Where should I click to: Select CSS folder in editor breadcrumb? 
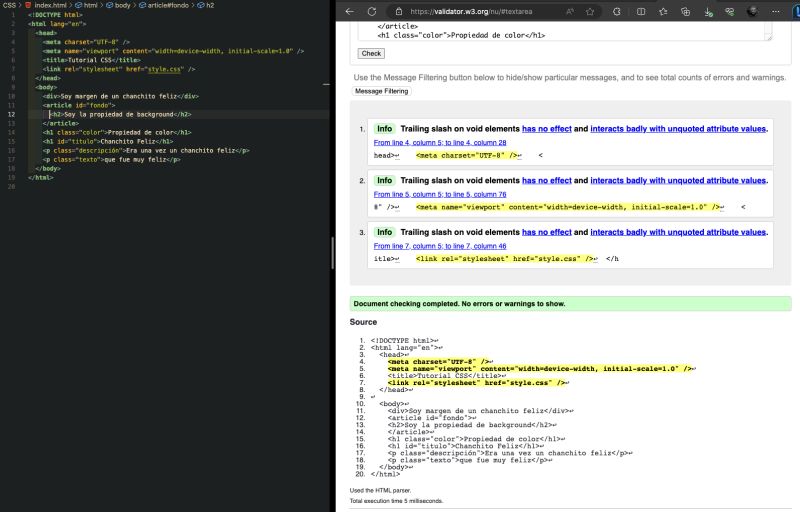point(9,5)
